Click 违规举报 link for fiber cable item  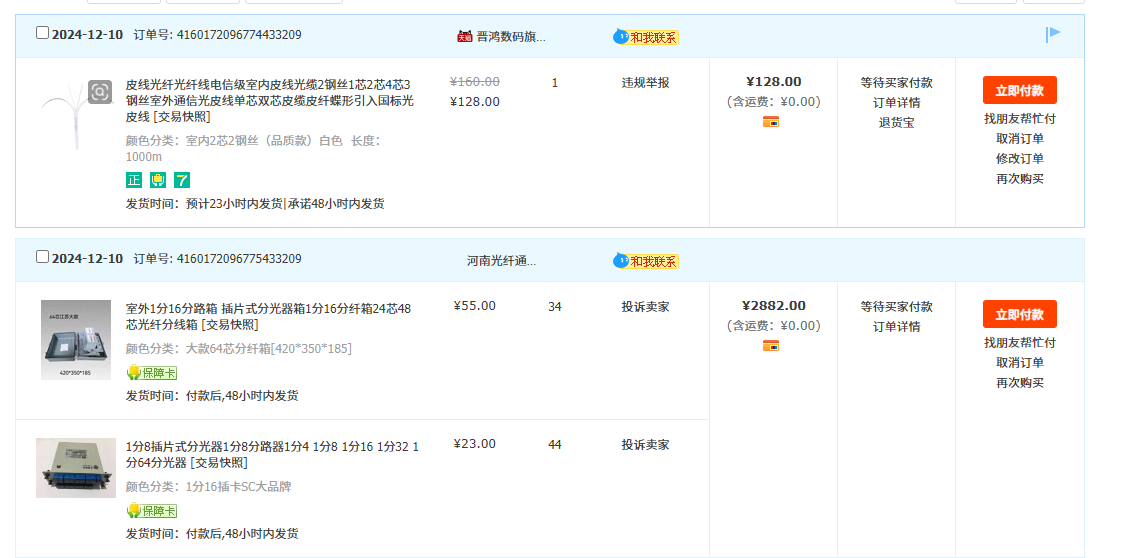[x=645, y=83]
